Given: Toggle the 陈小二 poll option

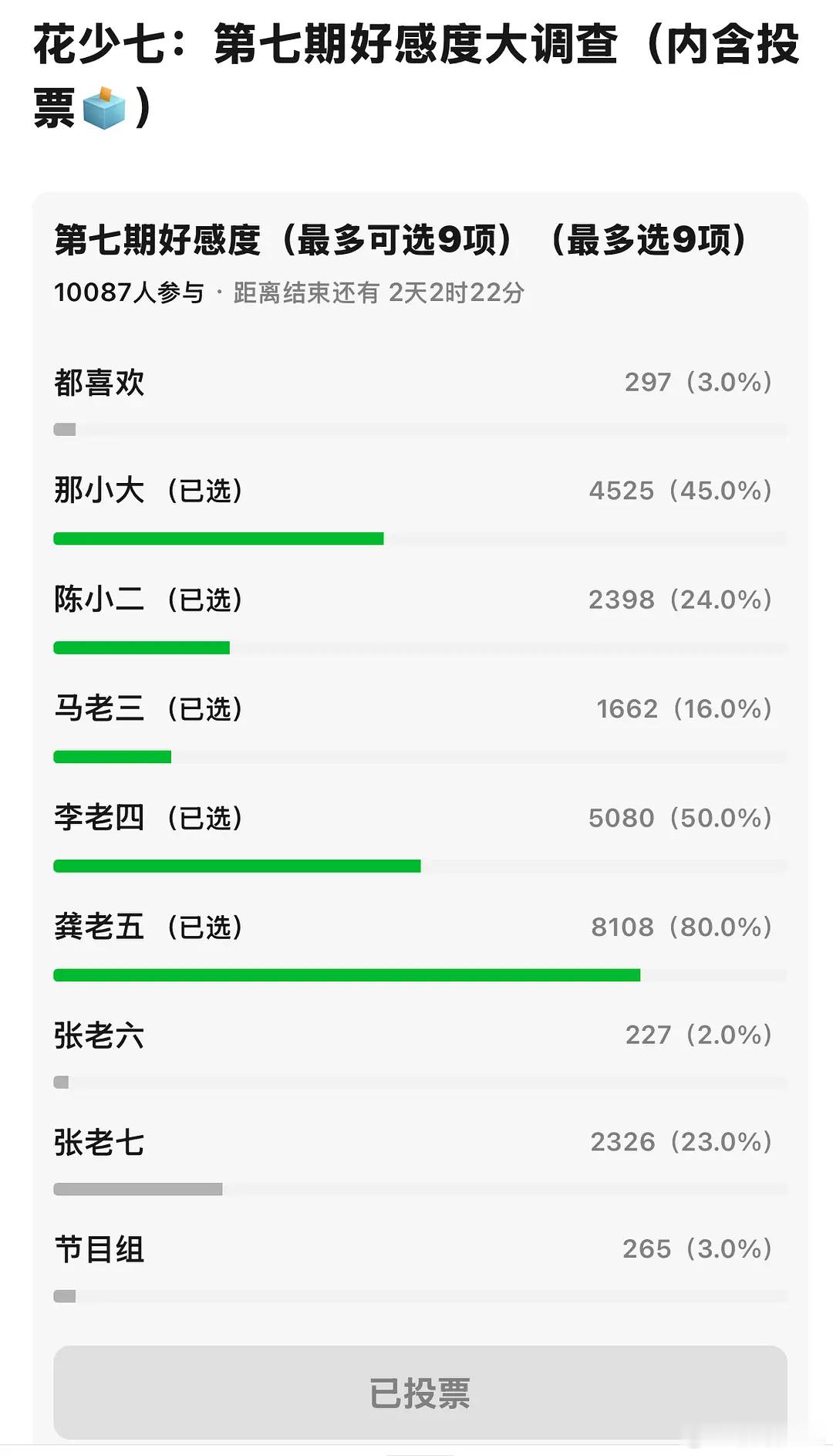Looking at the screenshot, I should pyautogui.click(x=420, y=619).
